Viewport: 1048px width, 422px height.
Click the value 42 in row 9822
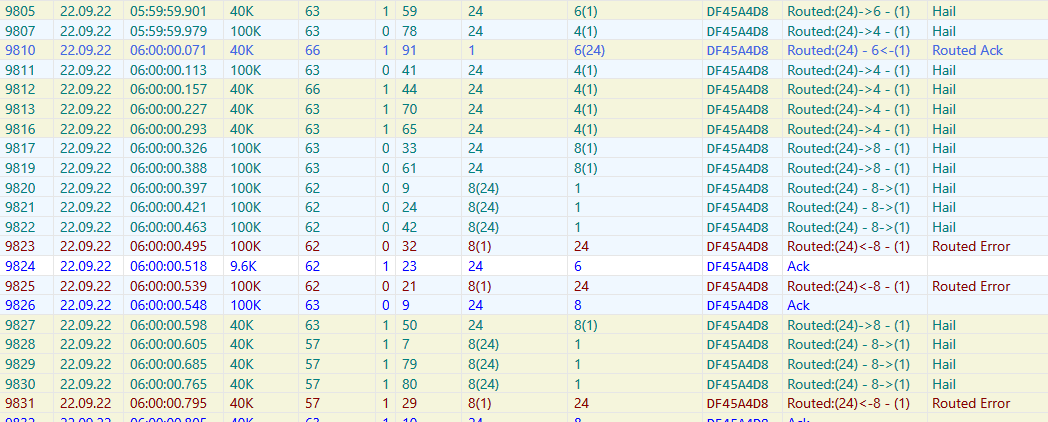pyautogui.click(x=410, y=227)
